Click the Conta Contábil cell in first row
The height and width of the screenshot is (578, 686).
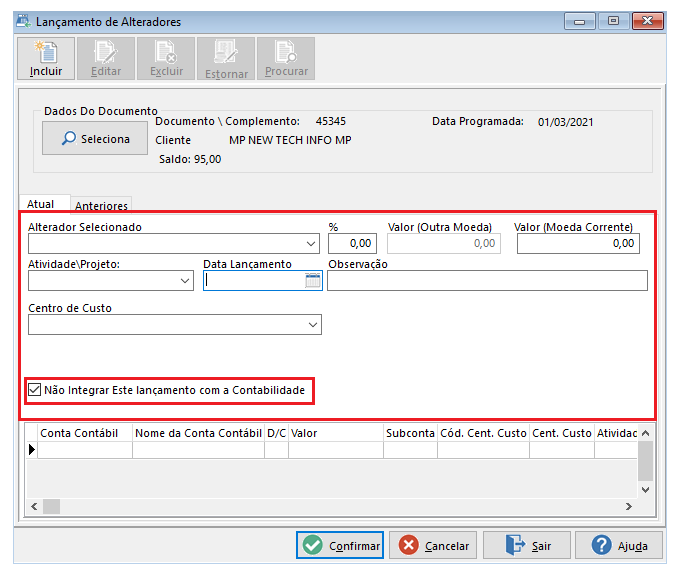coord(85,450)
